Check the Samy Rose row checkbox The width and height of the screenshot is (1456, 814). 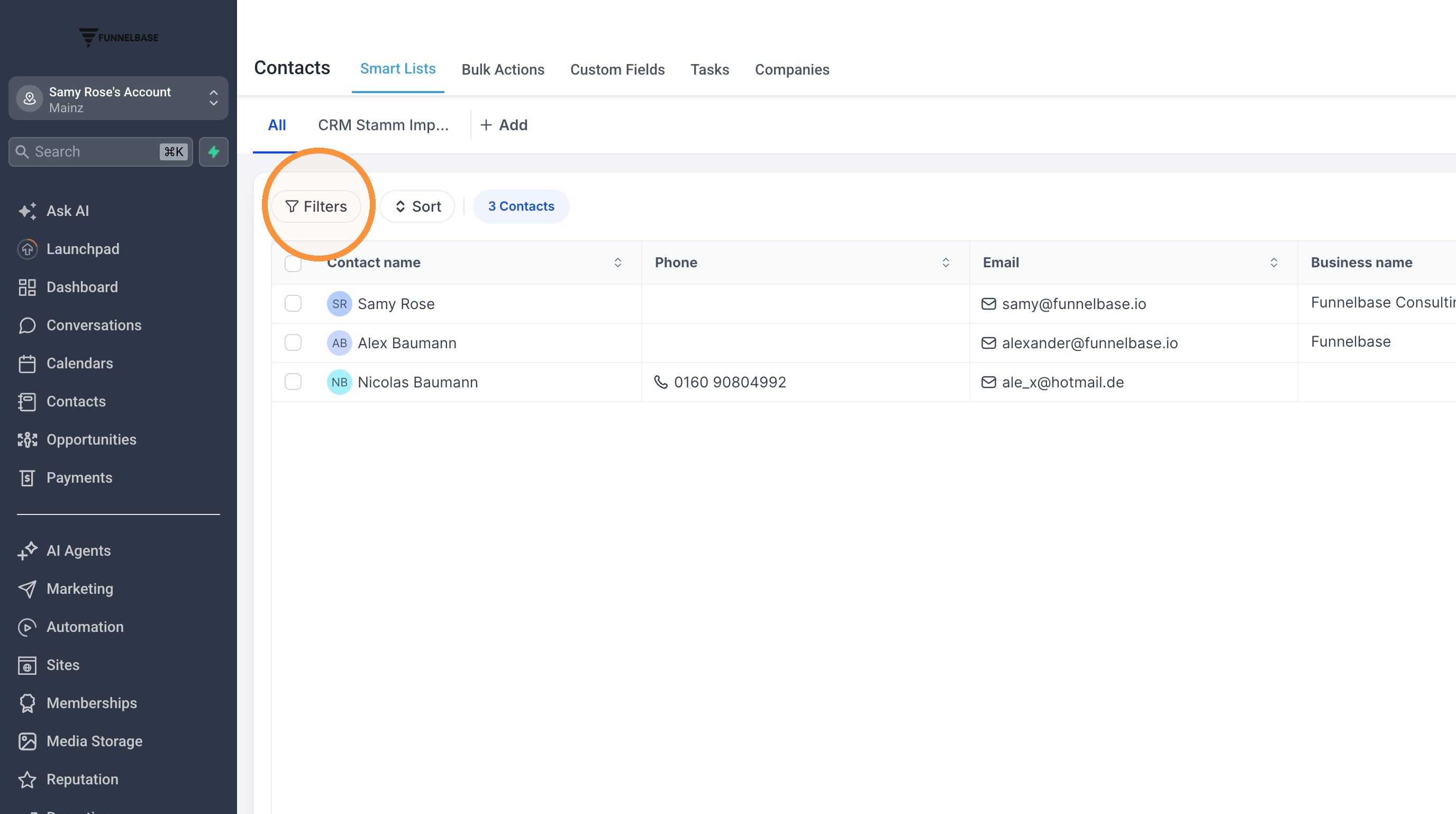point(293,304)
